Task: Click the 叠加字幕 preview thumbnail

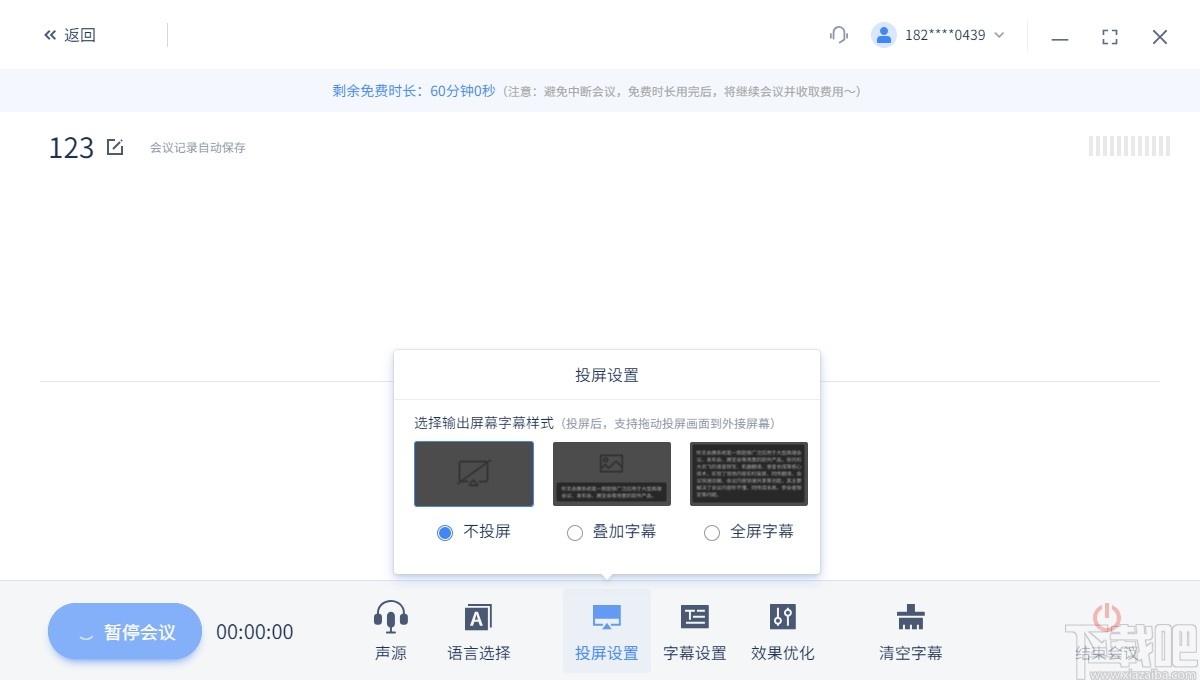Action: pos(611,473)
